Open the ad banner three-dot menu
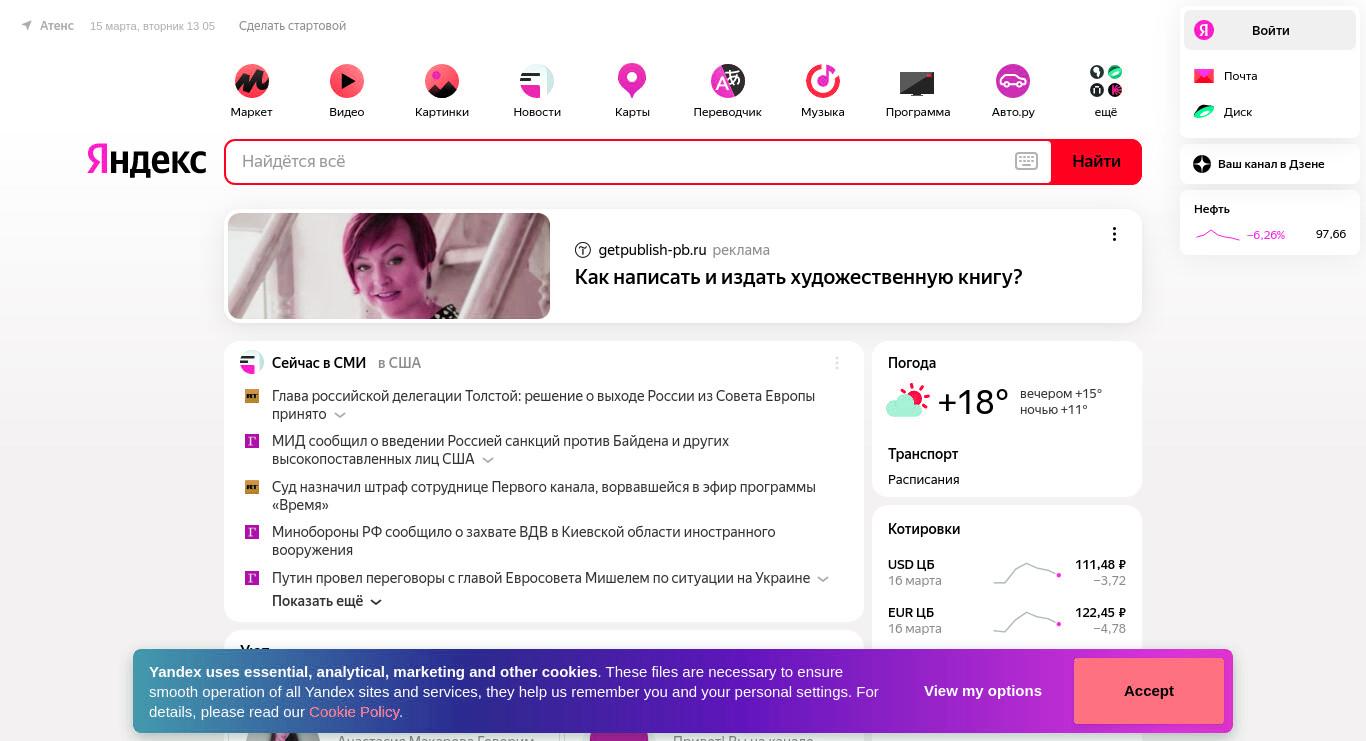This screenshot has height=741, width=1366. coord(1114,234)
